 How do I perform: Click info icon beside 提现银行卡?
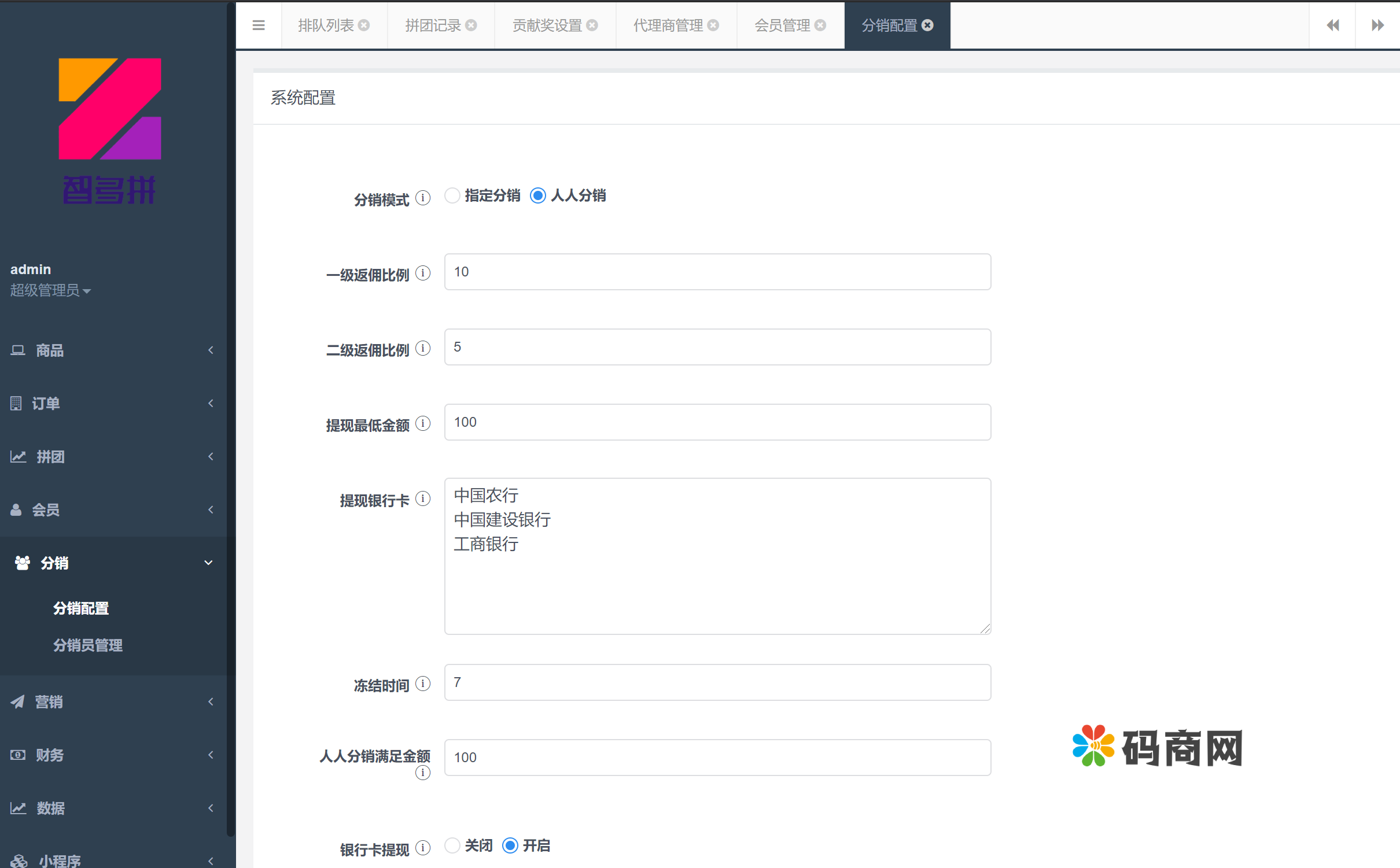click(x=423, y=498)
